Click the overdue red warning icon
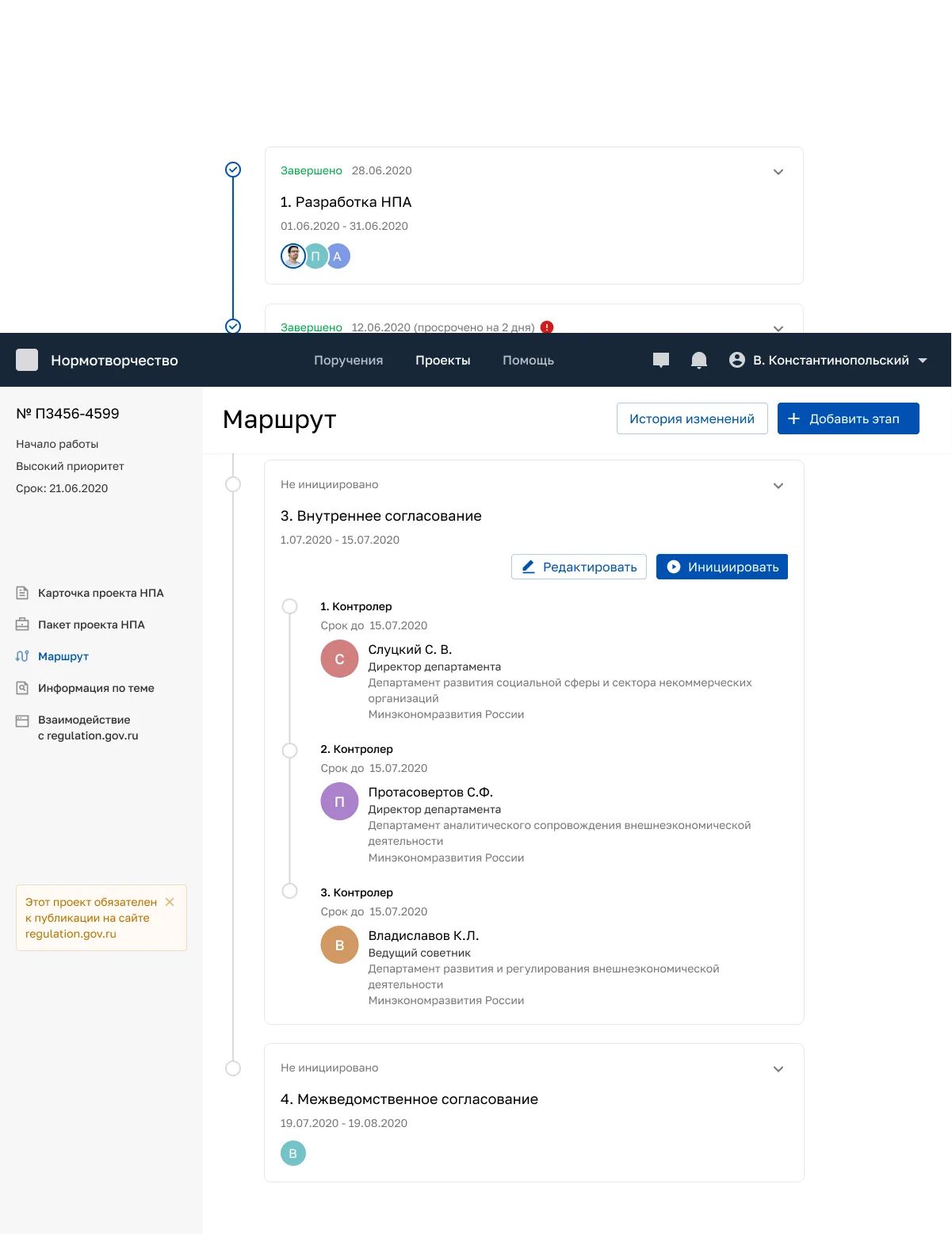952x1234 pixels. point(547,327)
